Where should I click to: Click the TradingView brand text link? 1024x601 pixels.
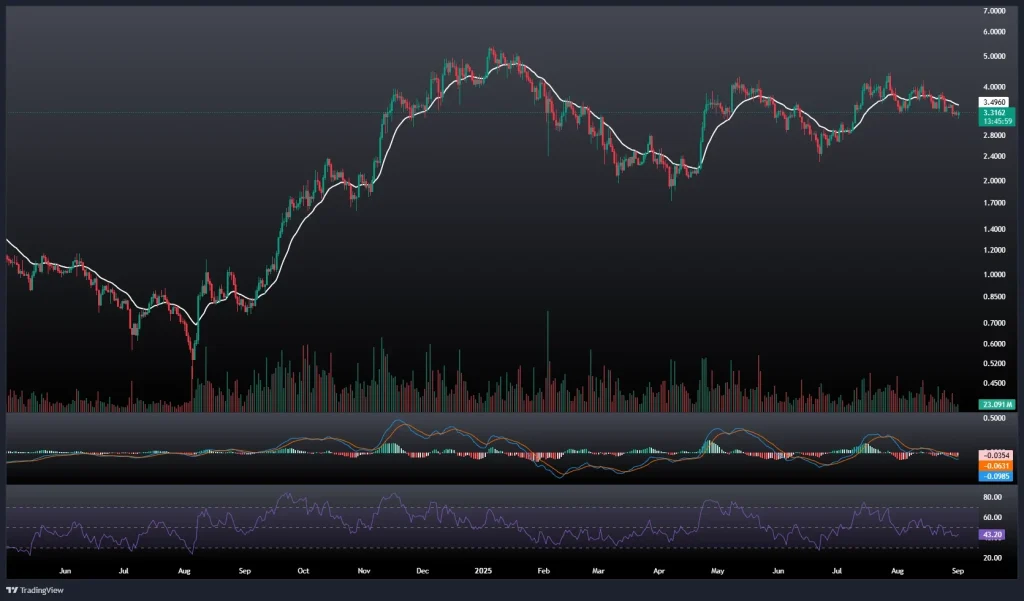pos(42,589)
